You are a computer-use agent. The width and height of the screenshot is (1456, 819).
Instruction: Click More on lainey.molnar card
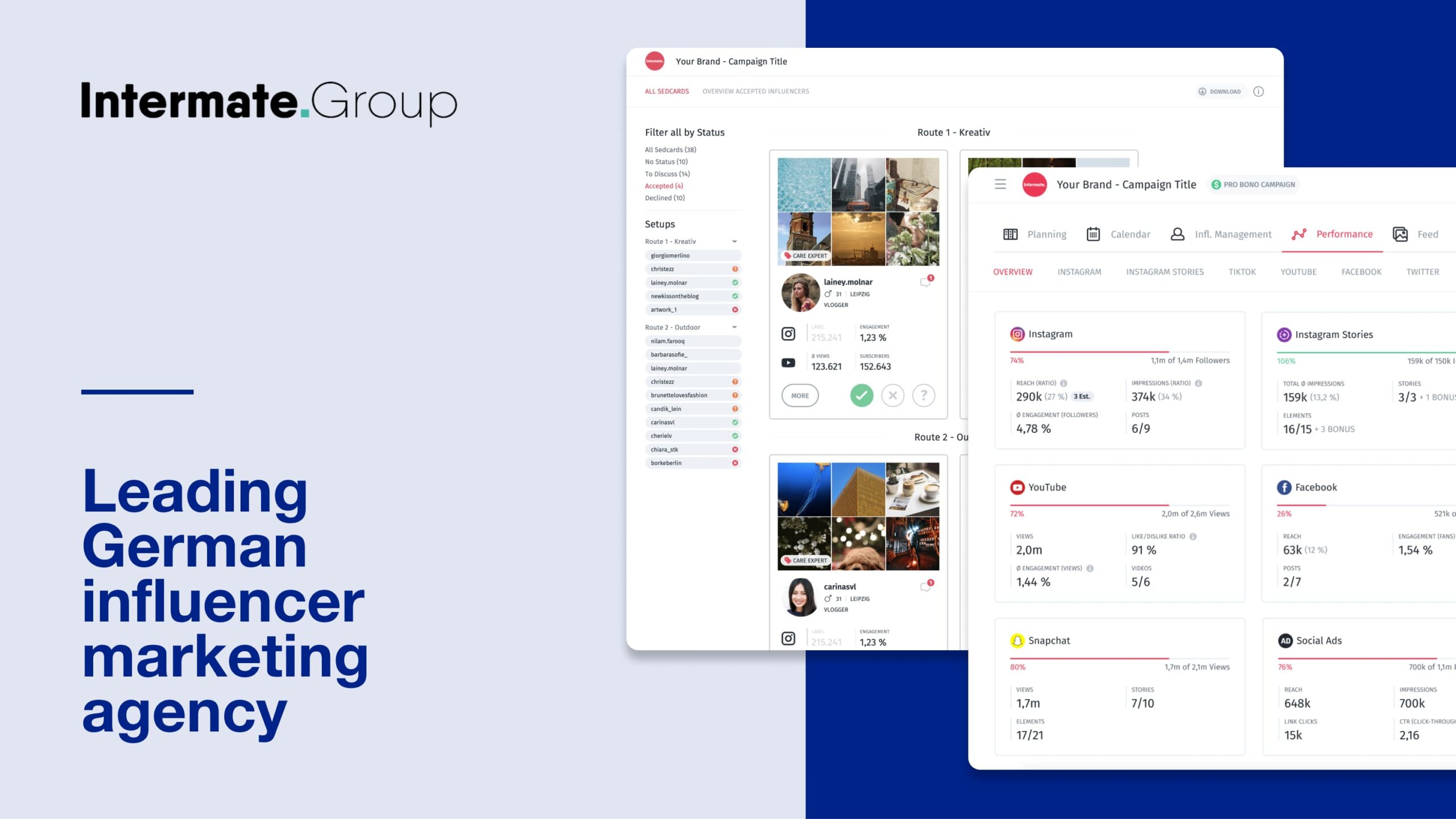tap(800, 396)
